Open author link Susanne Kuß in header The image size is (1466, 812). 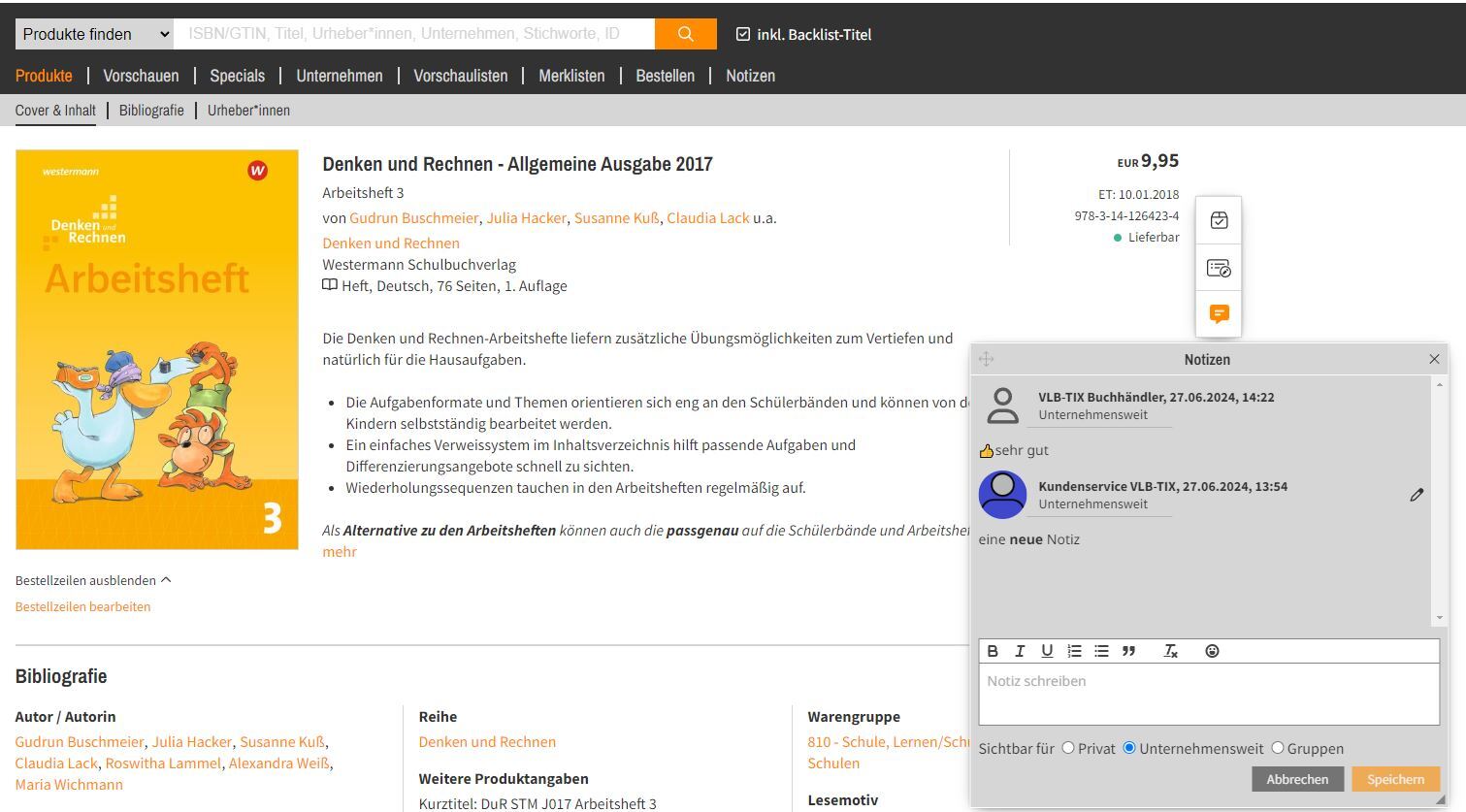point(616,218)
